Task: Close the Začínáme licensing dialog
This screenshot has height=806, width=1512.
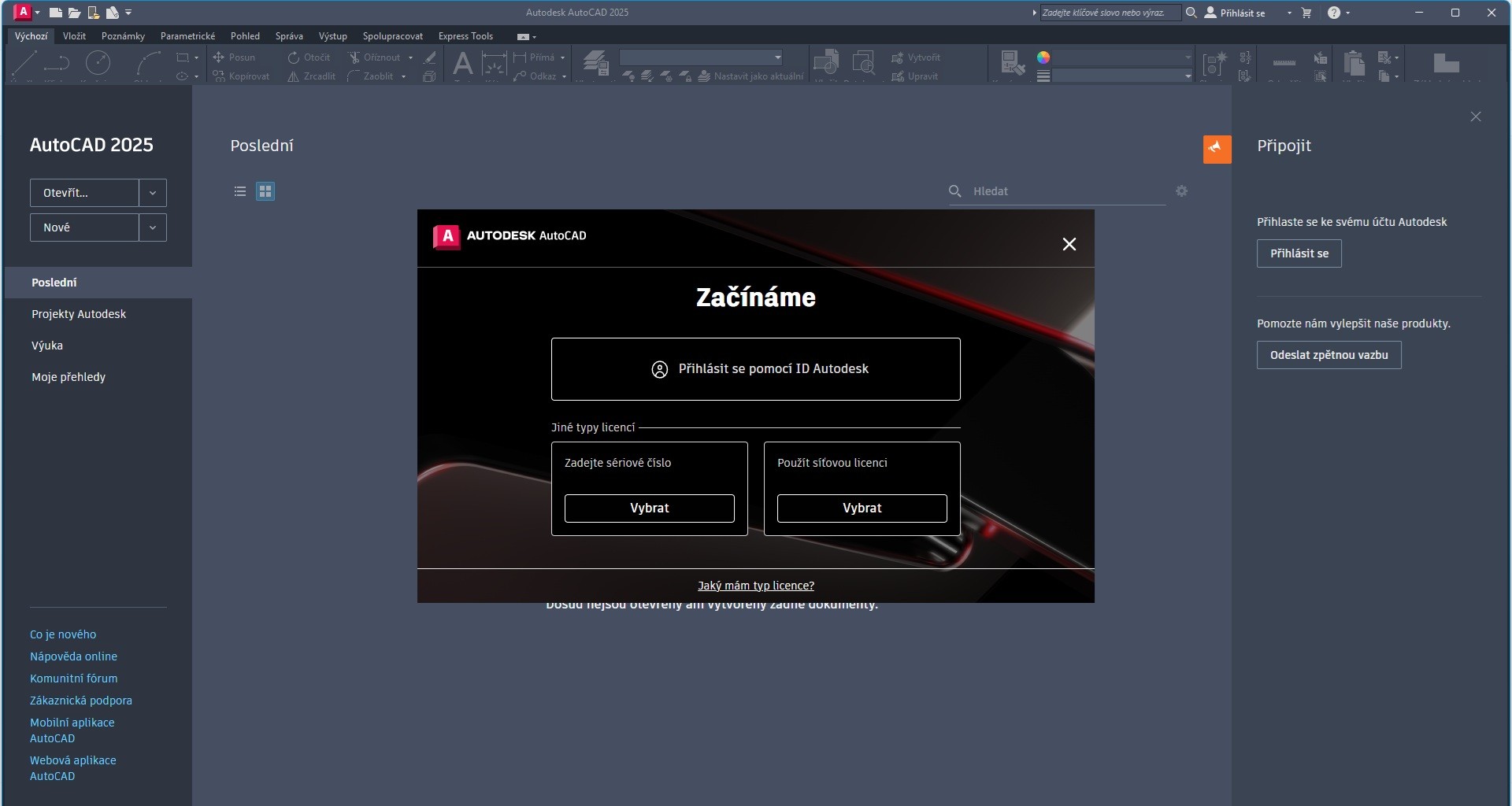Action: (x=1069, y=244)
